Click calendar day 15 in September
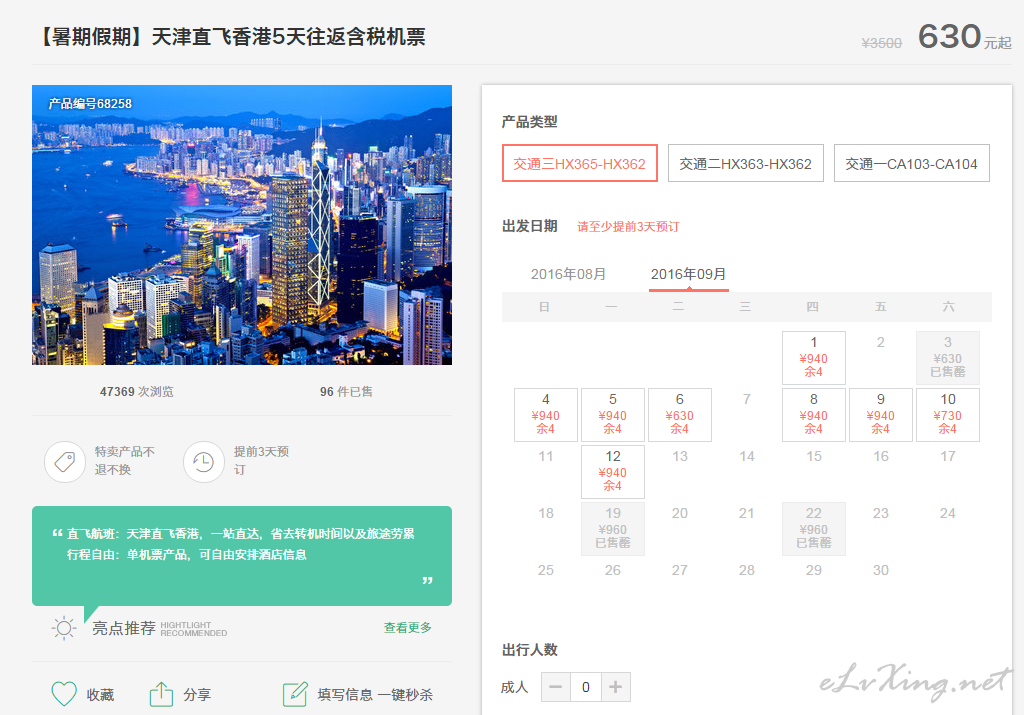Image resolution: width=1024 pixels, height=715 pixels. point(814,456)
